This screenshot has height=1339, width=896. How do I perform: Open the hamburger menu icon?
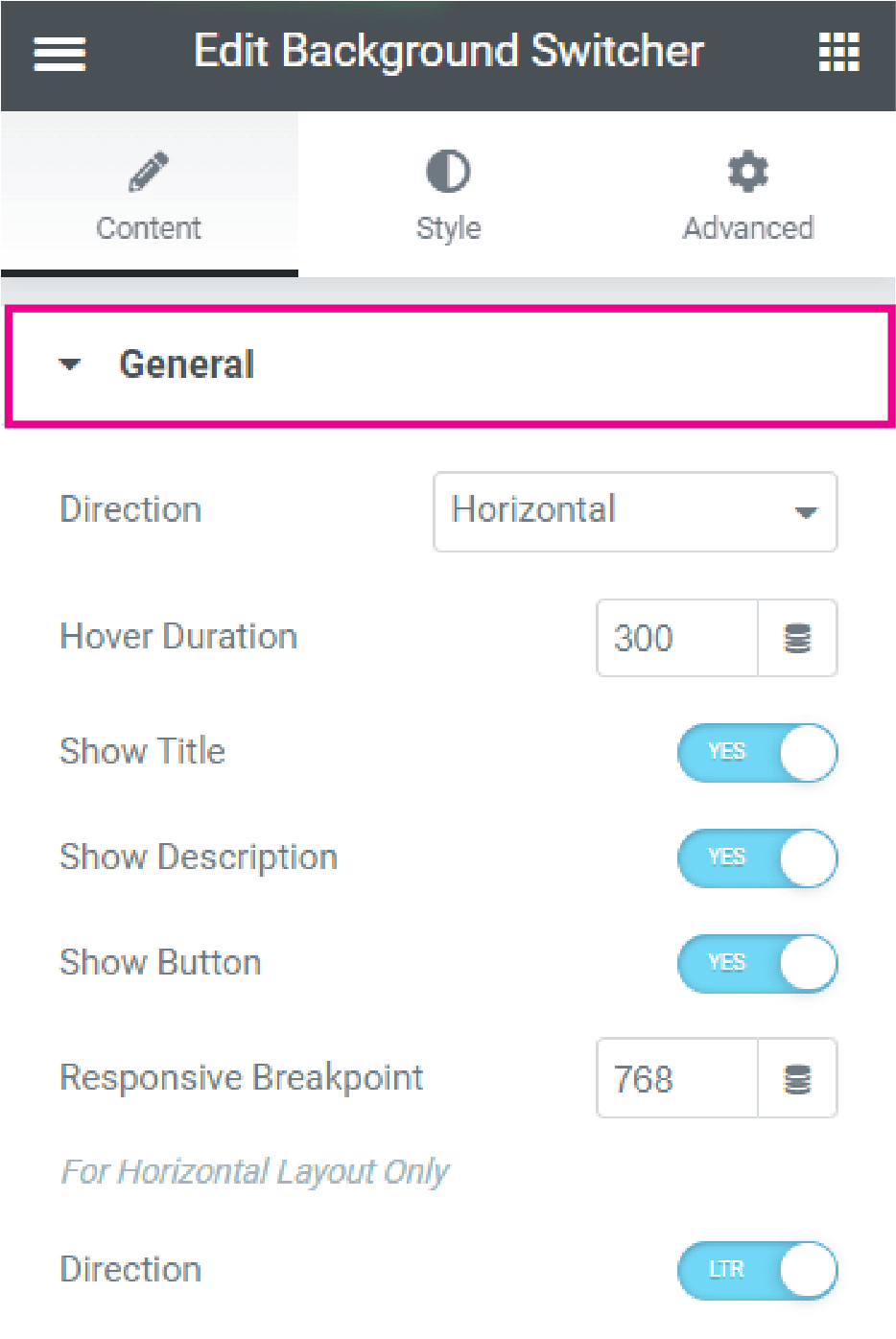point(59,54)
